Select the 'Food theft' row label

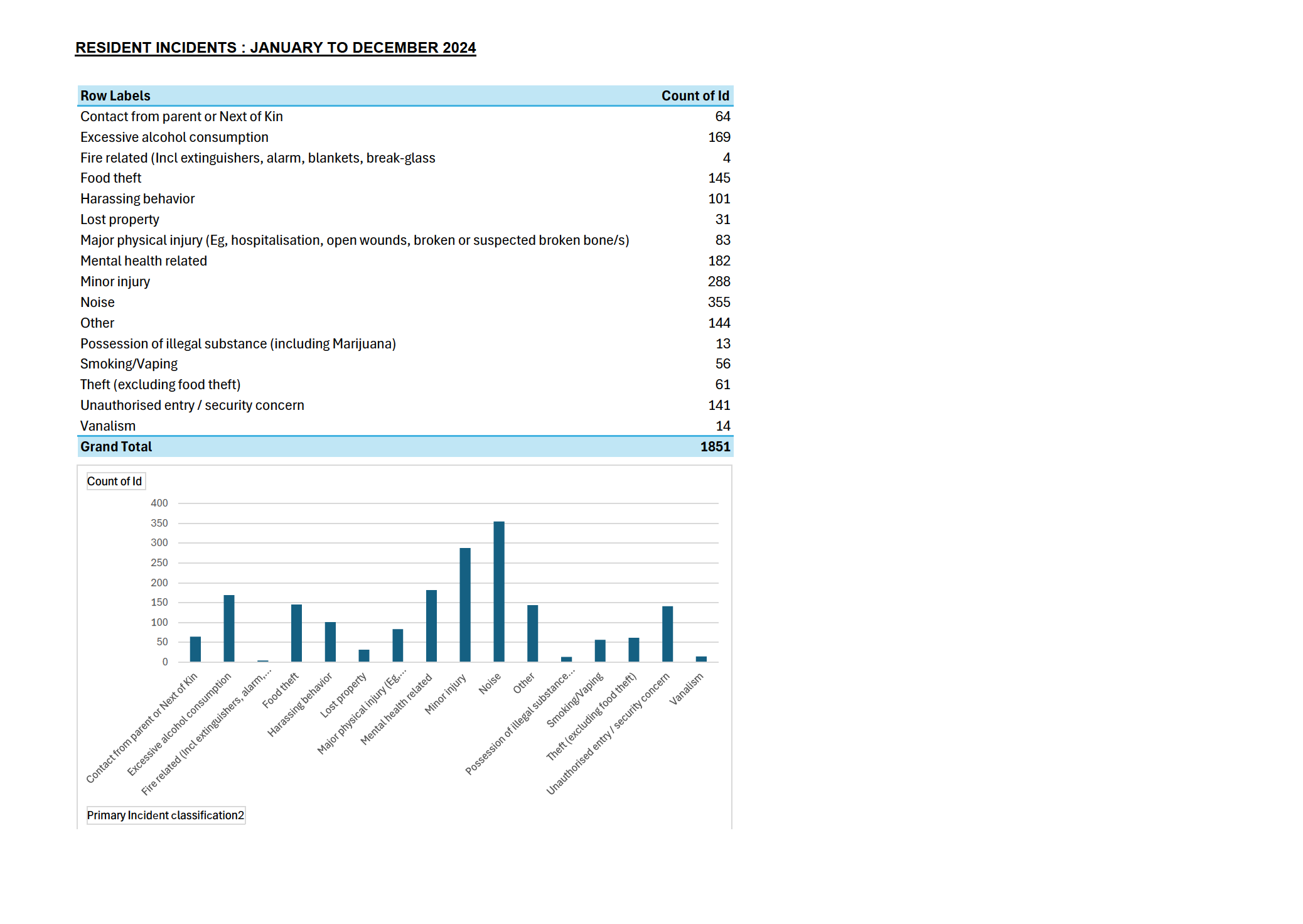(x=111, y=178)
